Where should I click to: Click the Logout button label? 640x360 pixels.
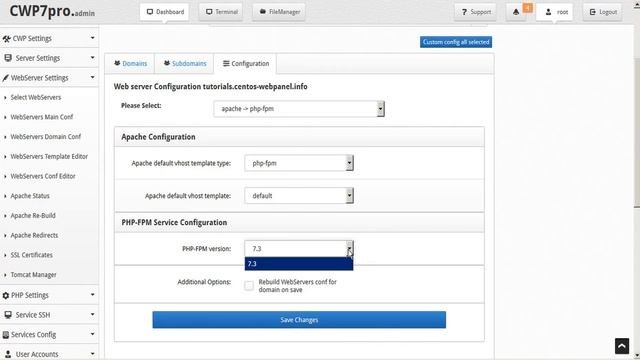tap(608, 12)
